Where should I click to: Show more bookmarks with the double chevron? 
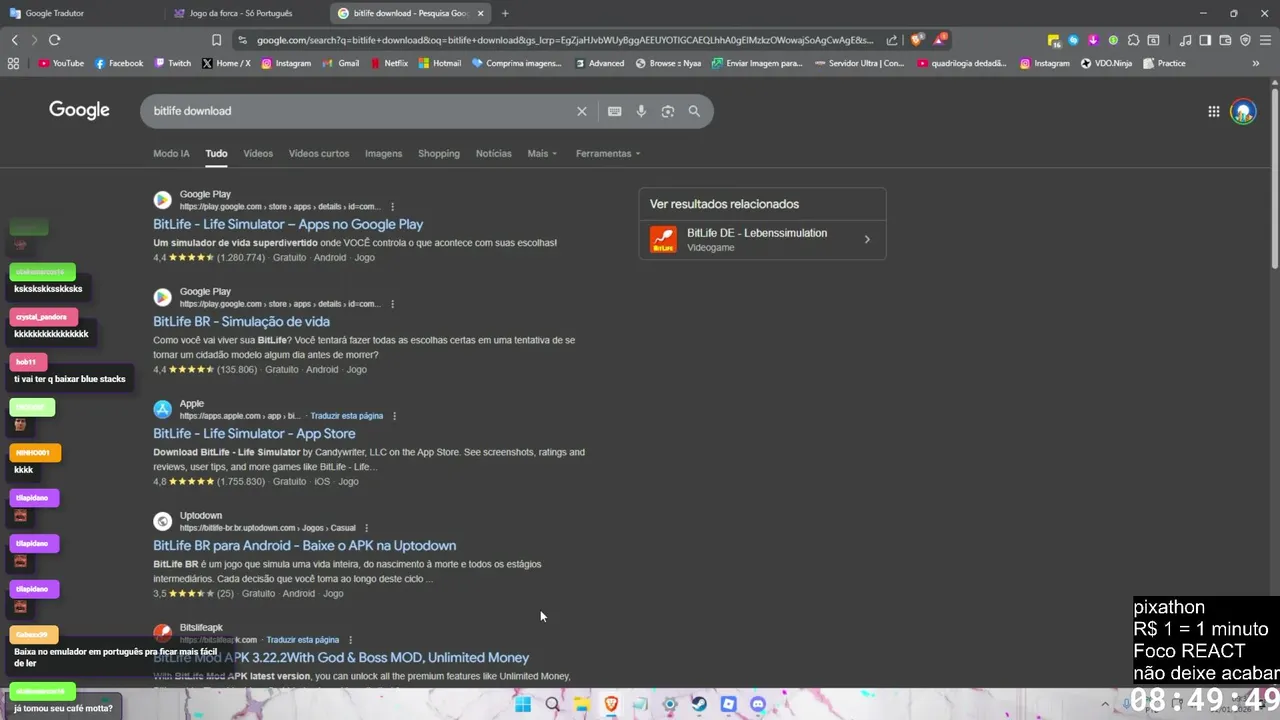pos(1256,63)
